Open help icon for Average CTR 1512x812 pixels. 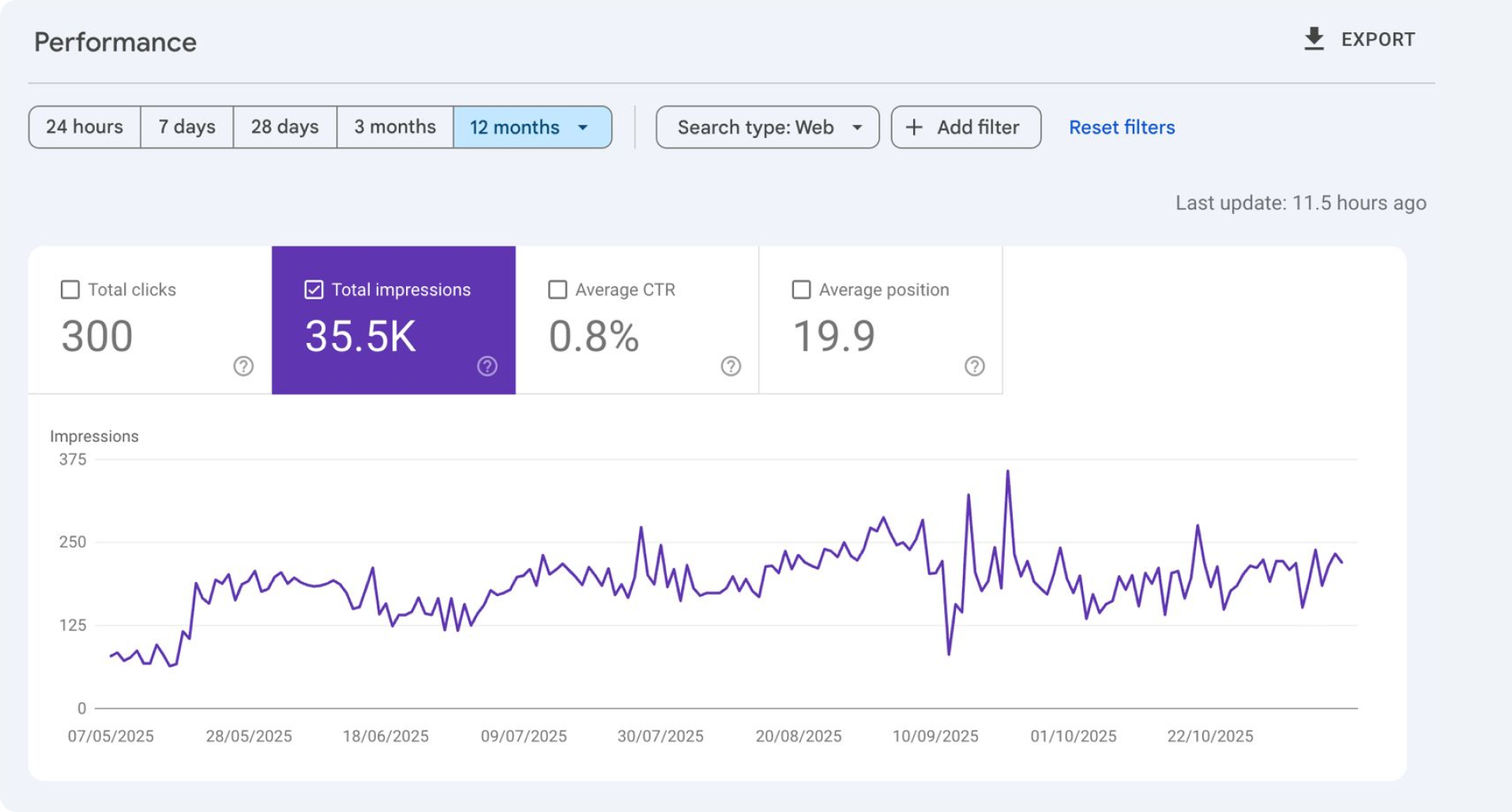point(731,366)
